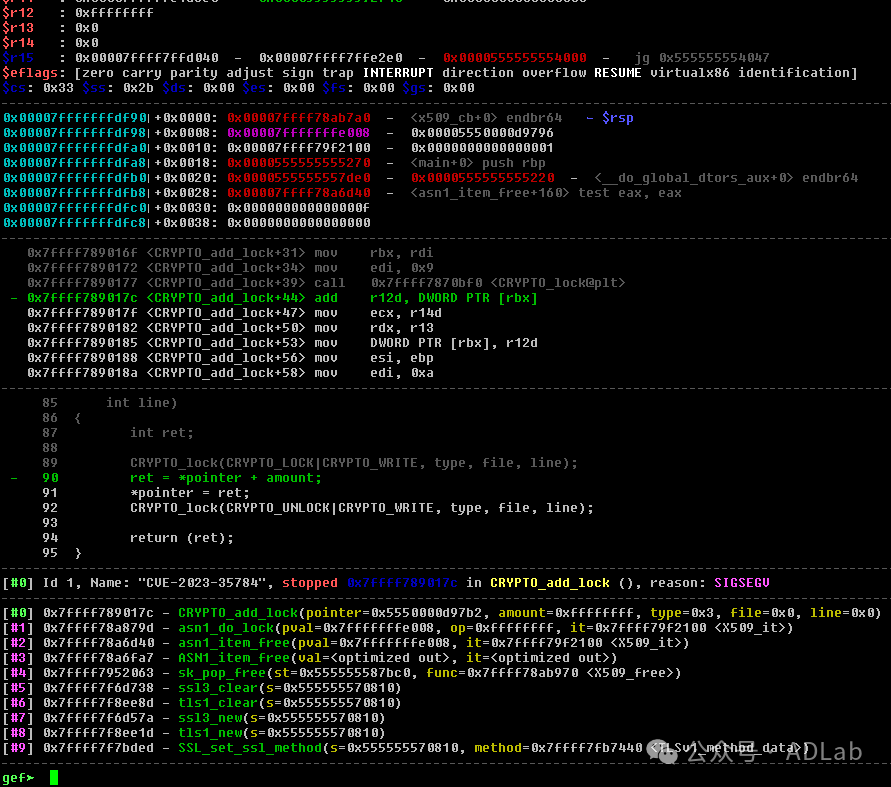This screenshot has height=787, width=891.
Task: Select stack address 0x00007fffffffdfa8
Action: 75,163
